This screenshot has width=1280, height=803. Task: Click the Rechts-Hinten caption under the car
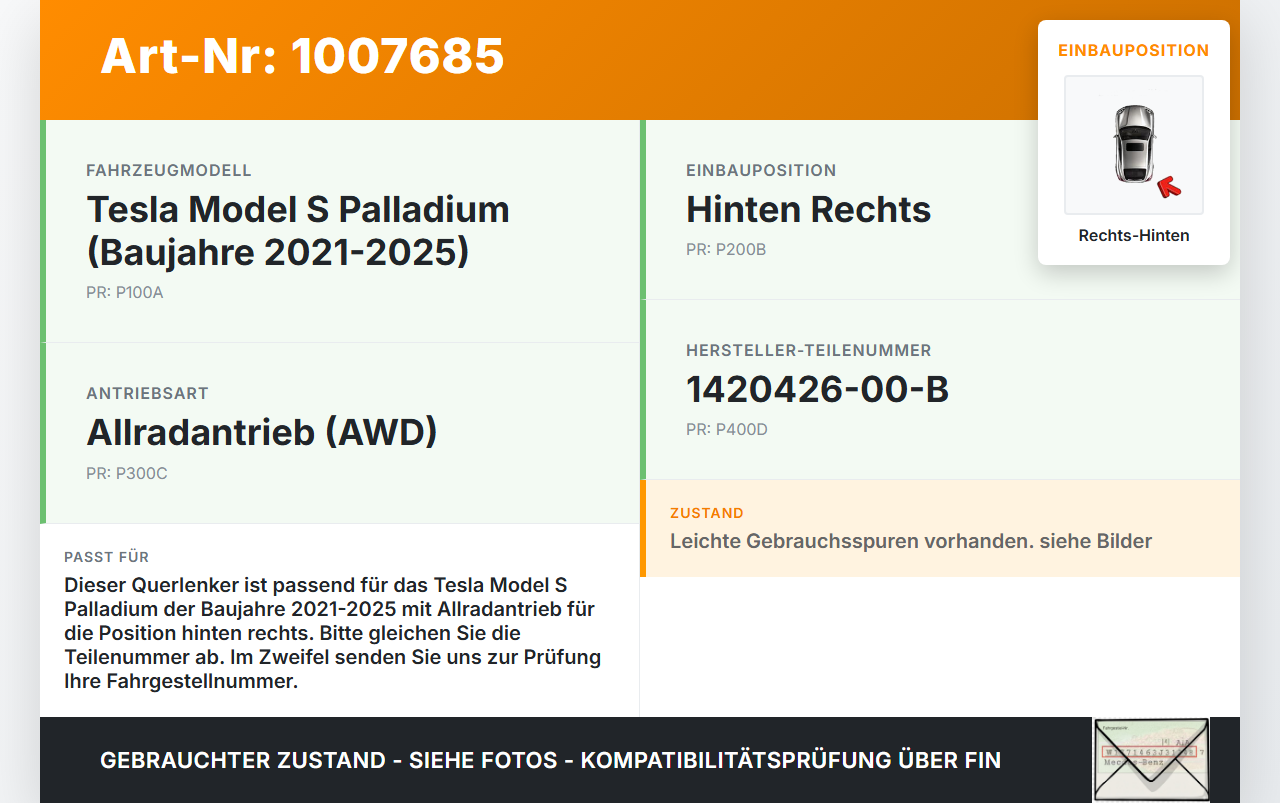tap(1134, 236)
